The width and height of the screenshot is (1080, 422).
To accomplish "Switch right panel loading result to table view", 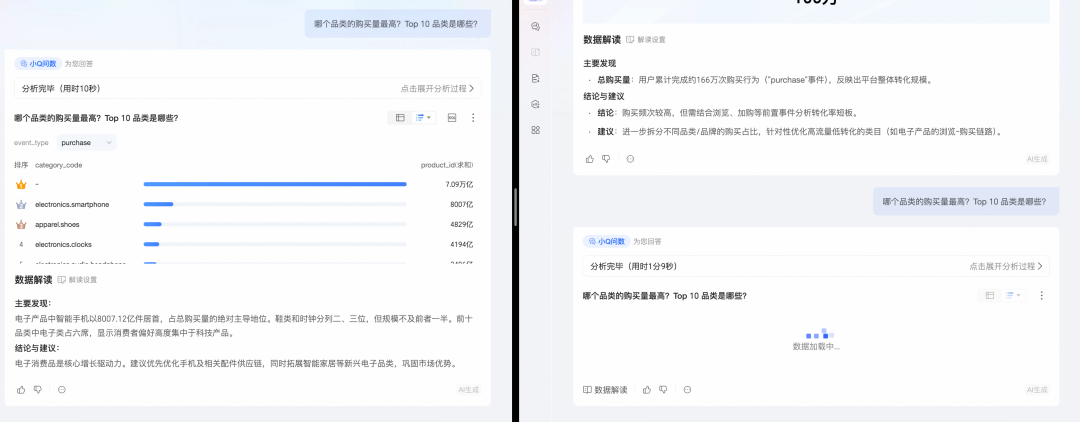I will point(990,295).
